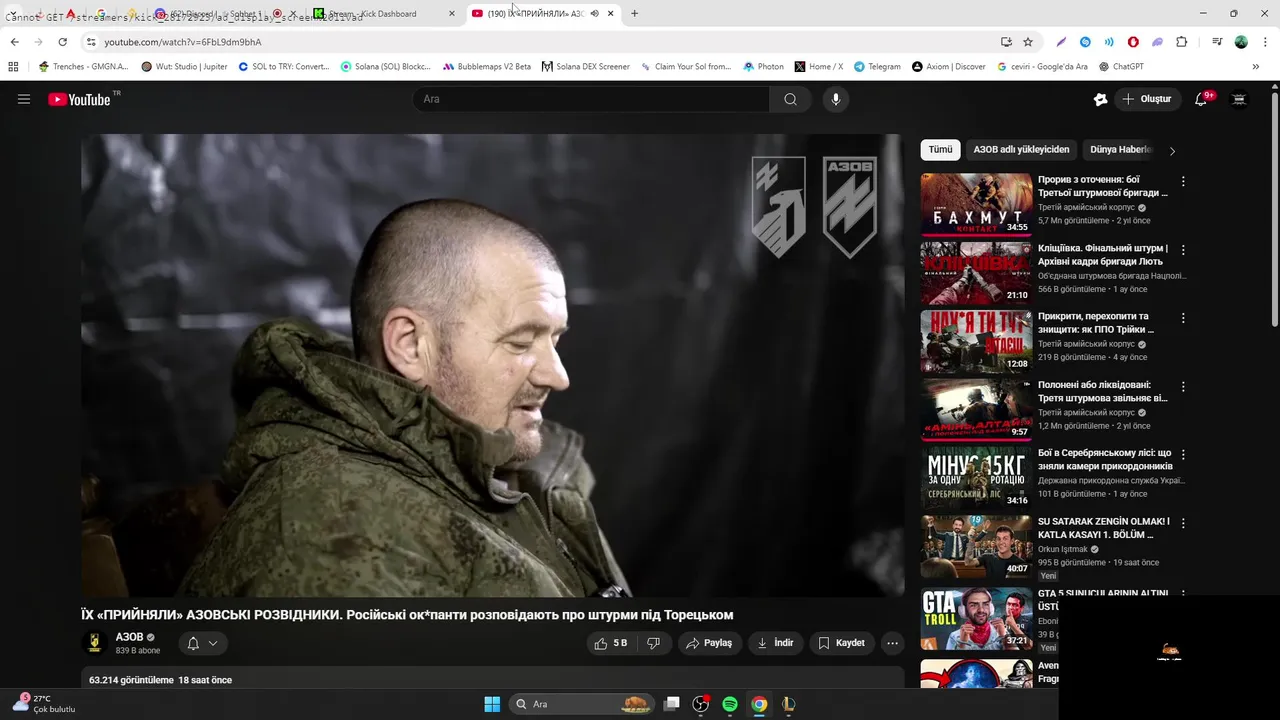The width and height of the screenshot is (1280, 720).
Task: Start voice search with microphone icon
Action: pos(836,99)
